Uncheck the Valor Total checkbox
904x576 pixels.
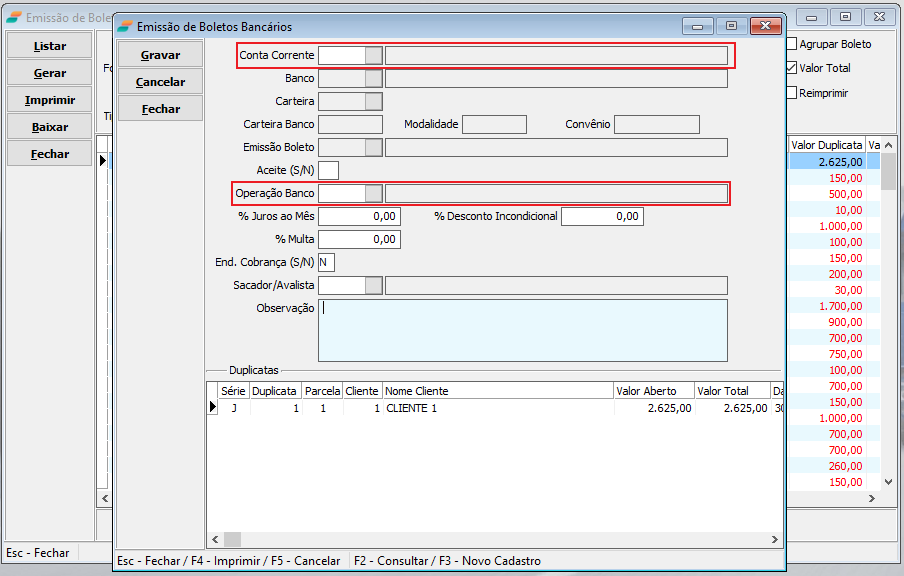click(792, 68)
